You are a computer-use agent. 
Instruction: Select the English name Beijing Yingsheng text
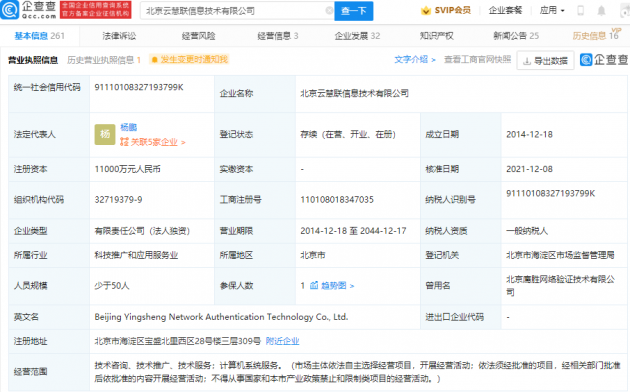[x=221, y=317]
